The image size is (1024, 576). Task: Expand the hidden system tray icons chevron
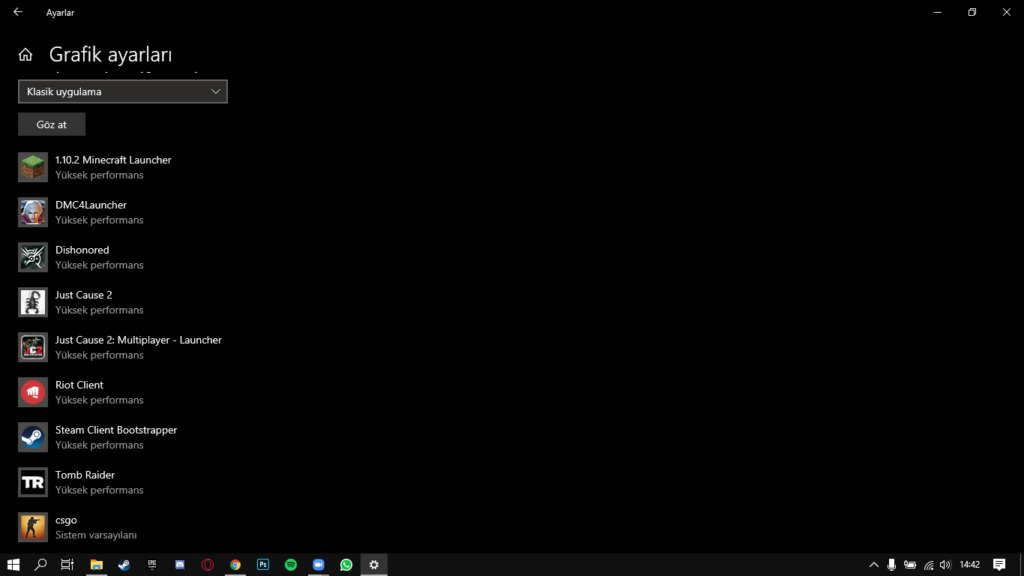click(x=873, y=565)
